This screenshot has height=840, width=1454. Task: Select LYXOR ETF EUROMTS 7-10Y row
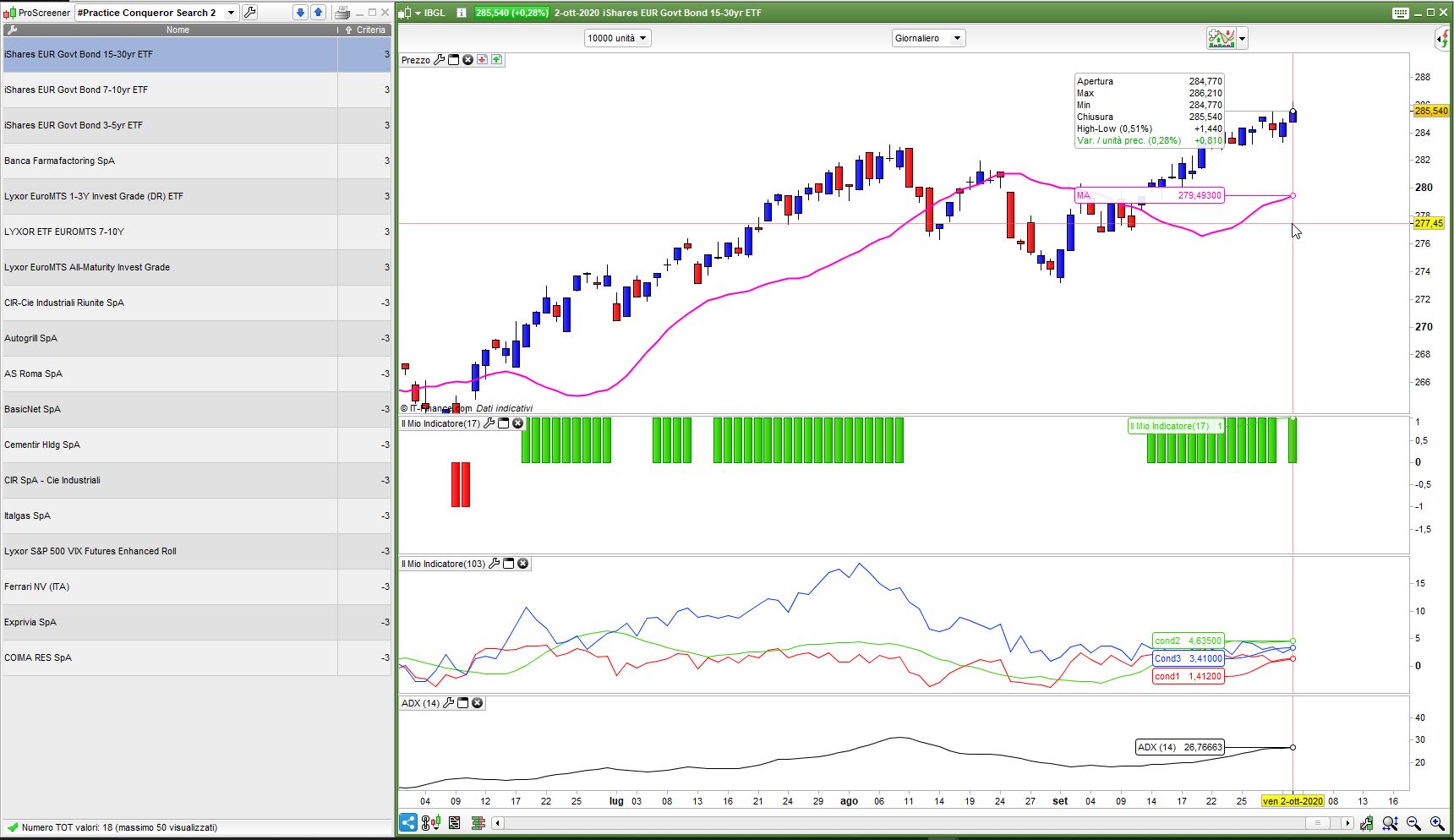pos(196,232)
